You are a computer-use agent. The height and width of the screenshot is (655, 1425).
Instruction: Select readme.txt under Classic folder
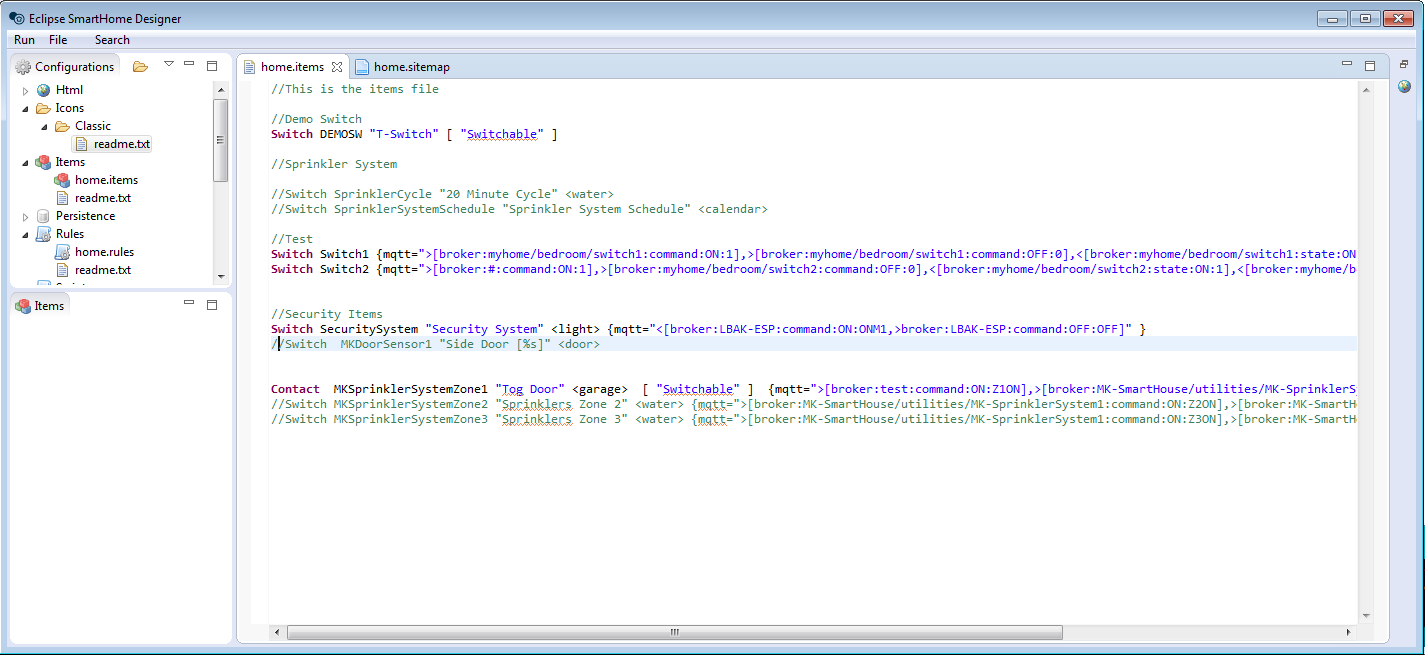[x=121, y=144]
